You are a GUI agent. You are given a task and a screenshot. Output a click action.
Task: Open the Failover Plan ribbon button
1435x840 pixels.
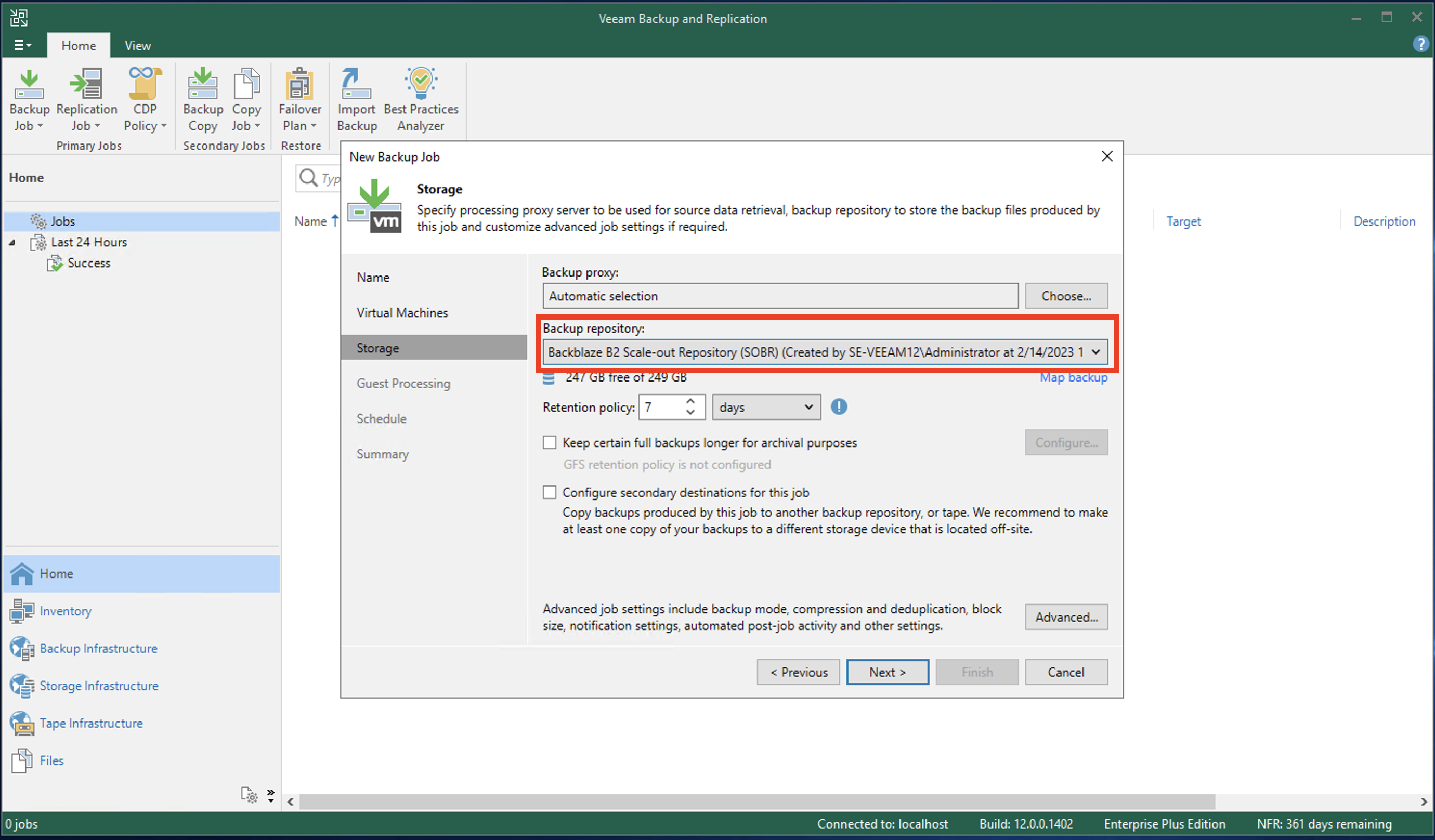click(x=299, y=100)
